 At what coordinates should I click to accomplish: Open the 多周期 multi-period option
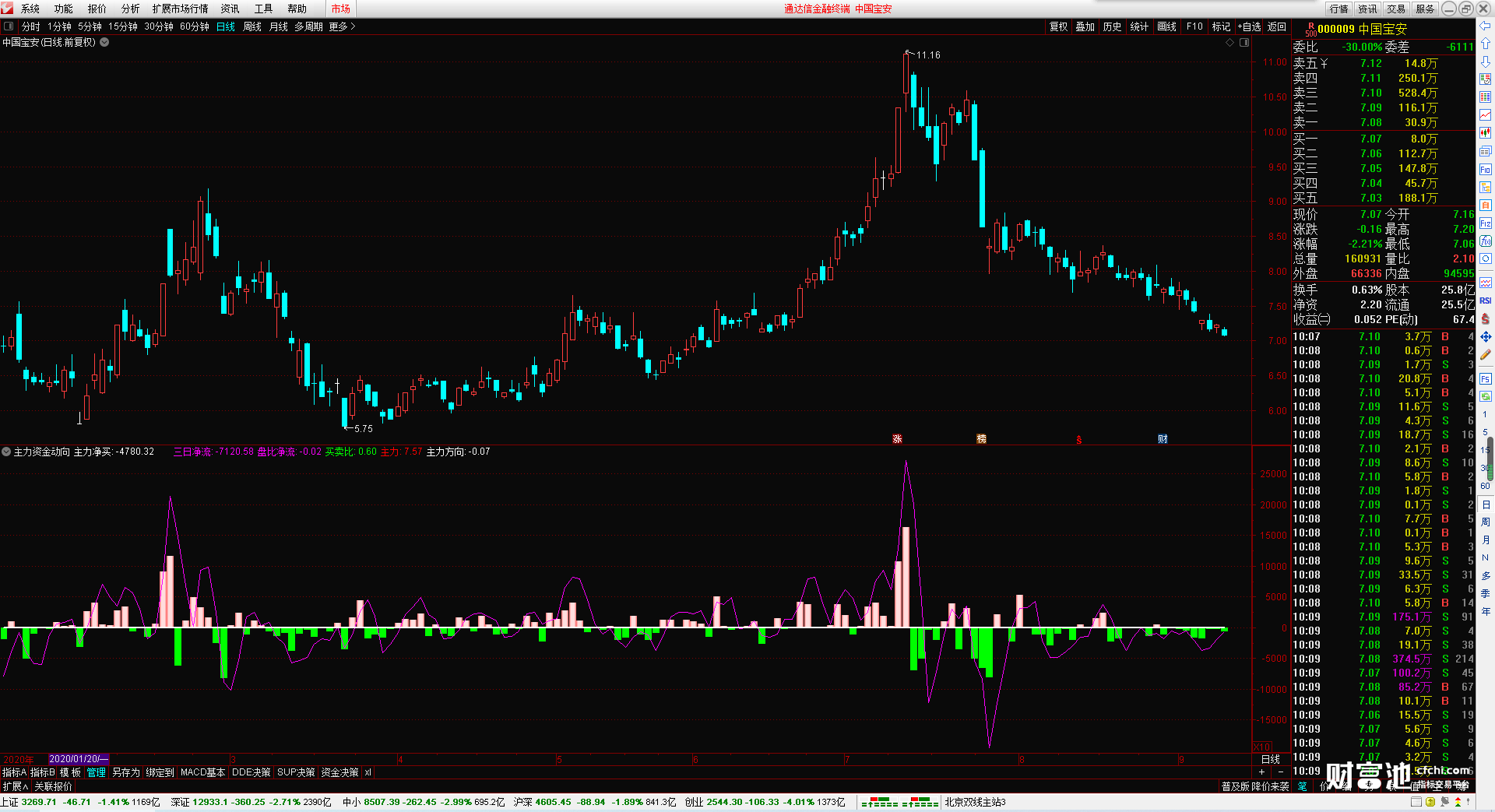pyautogui.click(x=308, y=26)
